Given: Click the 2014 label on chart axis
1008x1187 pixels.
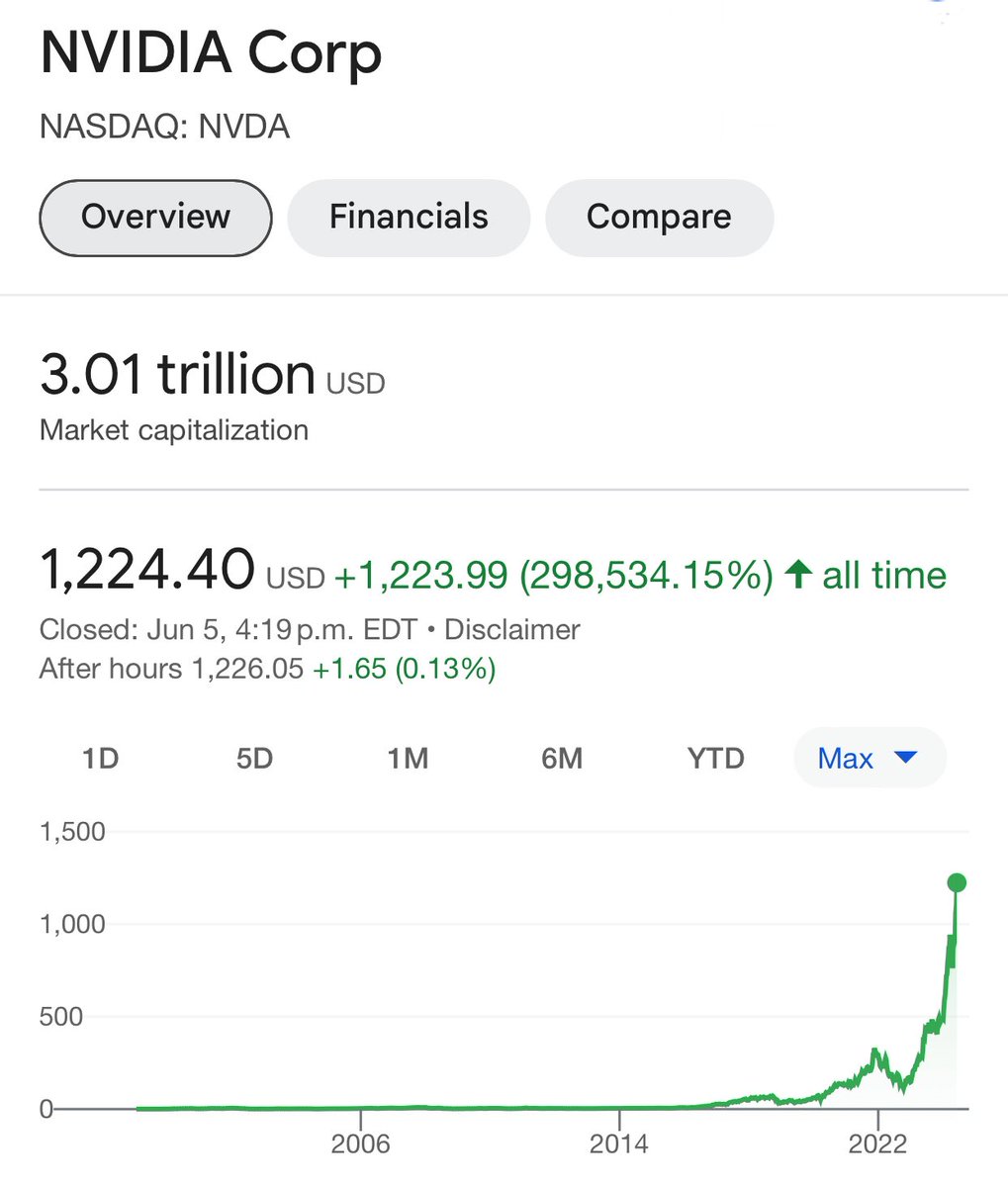Looking at the screenshot, I should coord(619,1143).
